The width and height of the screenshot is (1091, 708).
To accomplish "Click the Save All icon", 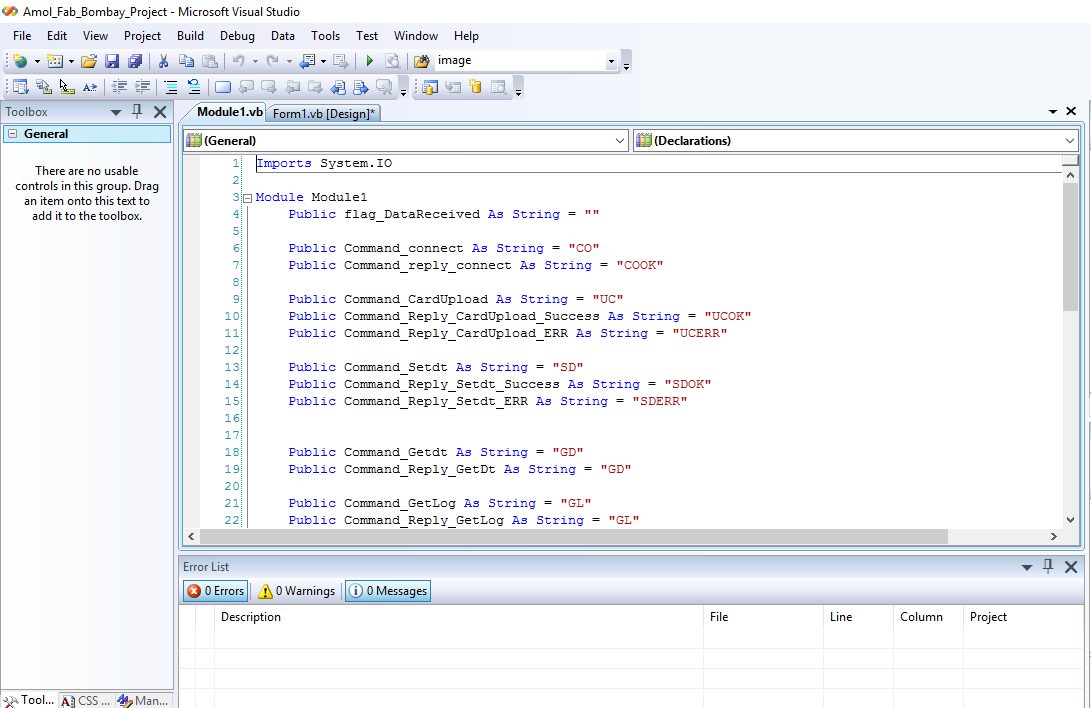I will click(x=134, y=61).
